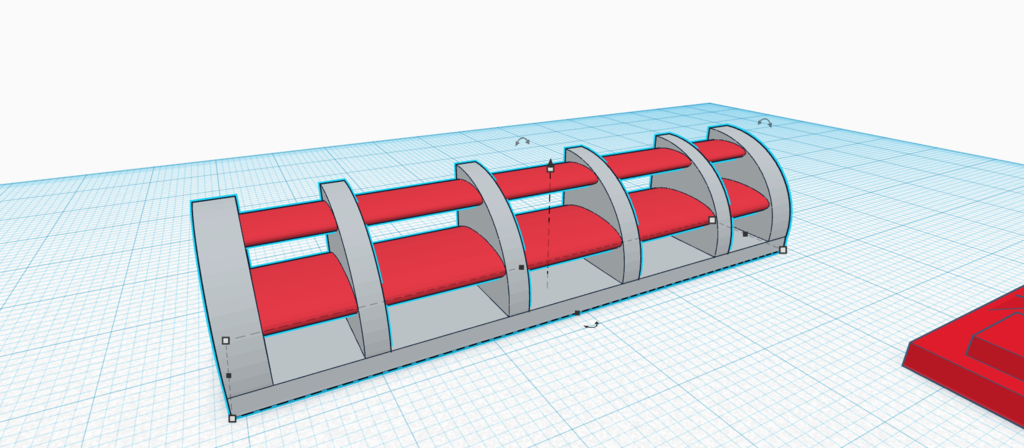Click the rotation arrow above the shelf's center

pyautogui.click(x=522, y=141)
